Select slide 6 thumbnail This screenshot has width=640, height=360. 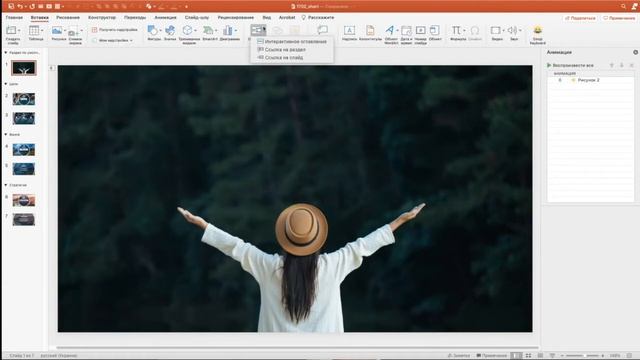[x=24, y=200]
